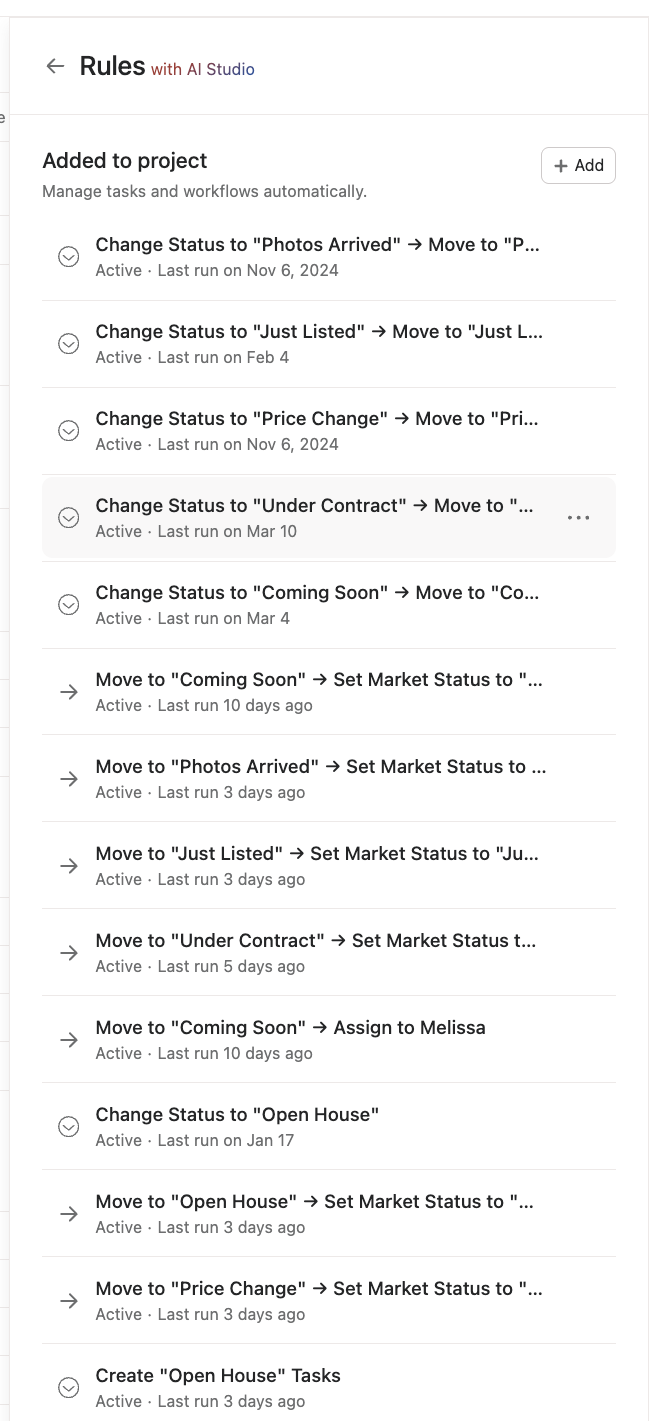The image size is (649, 1421).
Task: Click the status icon beside "Change Status to Open House"
Action: pos(68,1127)
